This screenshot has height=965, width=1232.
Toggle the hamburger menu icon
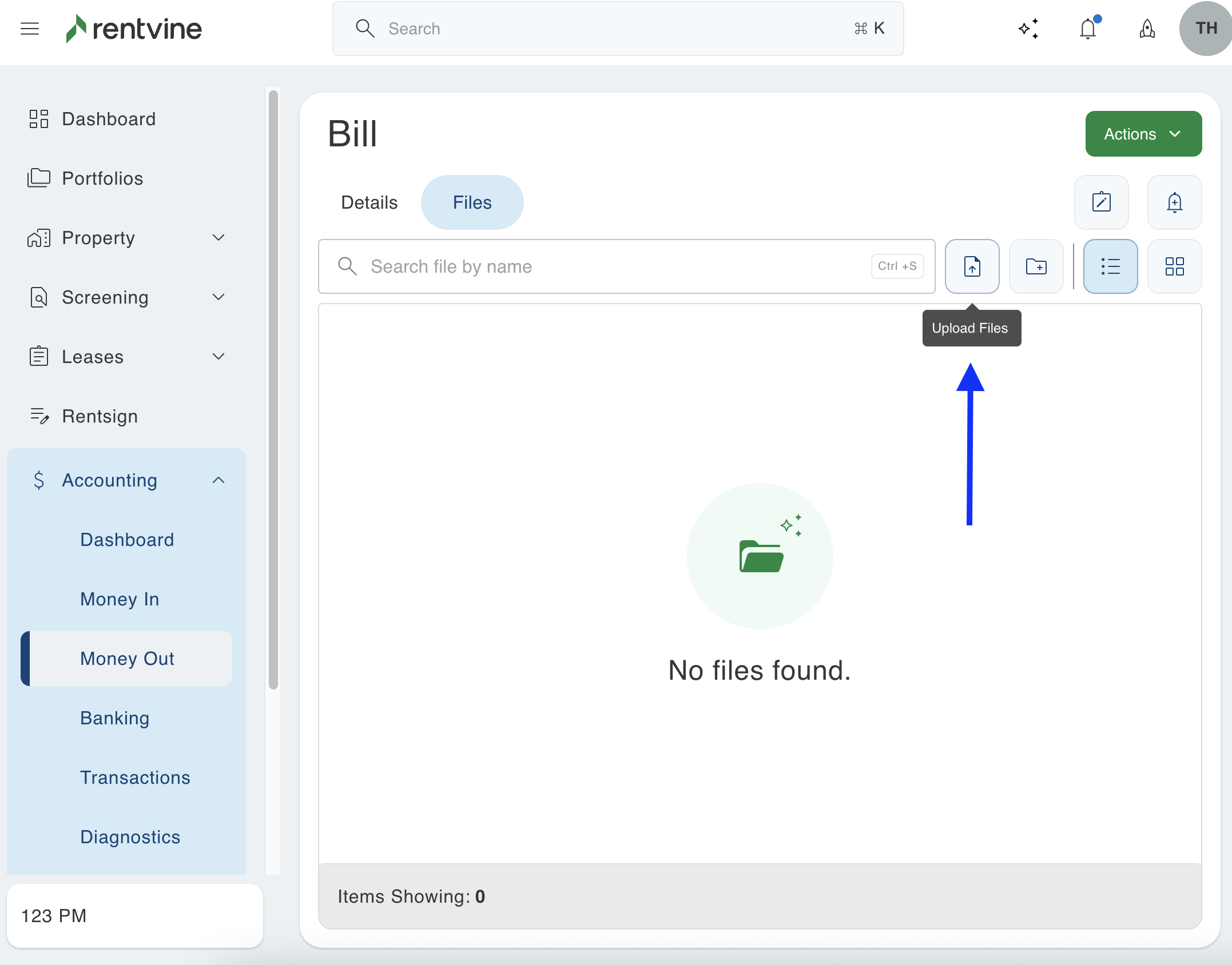click(x=30, y=29)
